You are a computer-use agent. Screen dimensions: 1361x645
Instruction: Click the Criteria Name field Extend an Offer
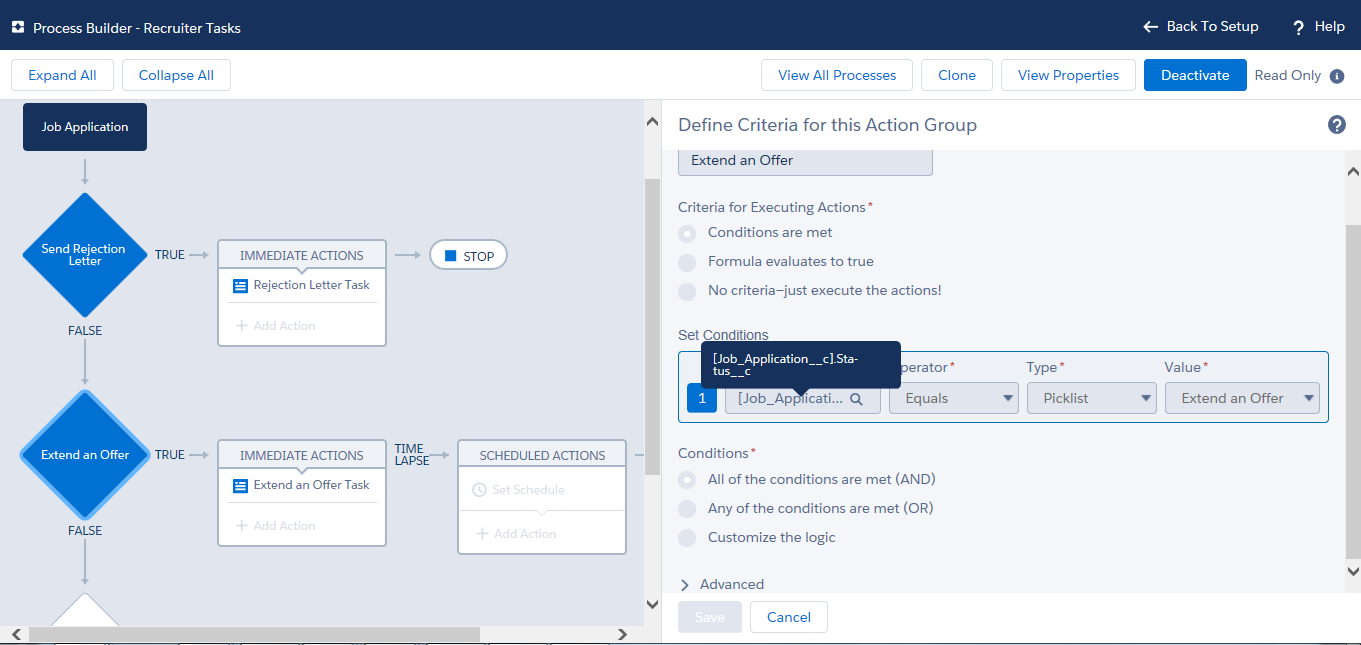click(x=805, y=161)
